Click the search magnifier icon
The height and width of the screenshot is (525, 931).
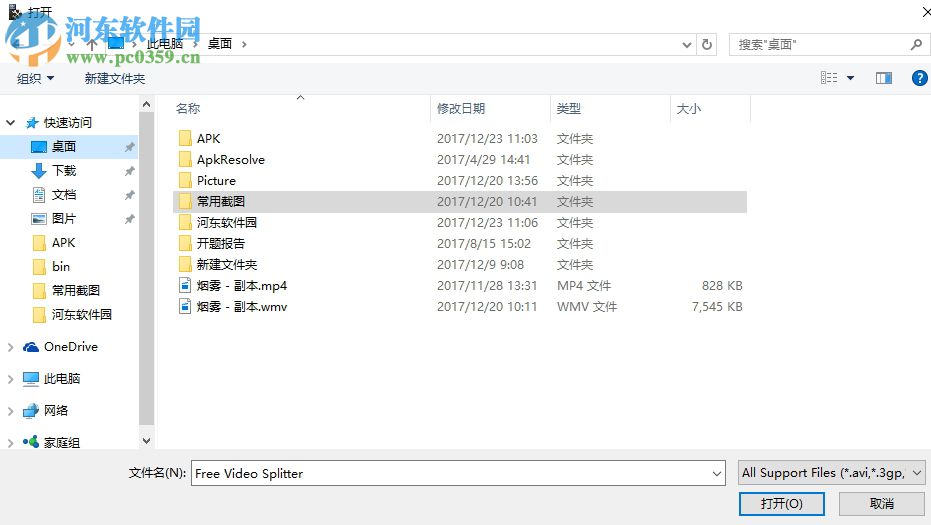[x=916, y=45]
